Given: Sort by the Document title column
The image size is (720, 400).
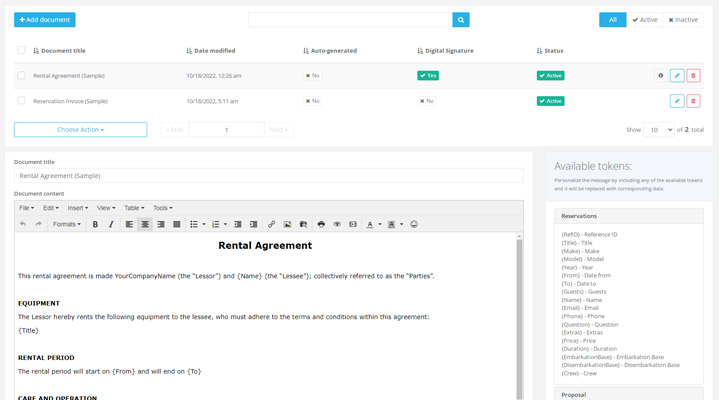Looking at the screenshot, I should click(x=59, y=51).
